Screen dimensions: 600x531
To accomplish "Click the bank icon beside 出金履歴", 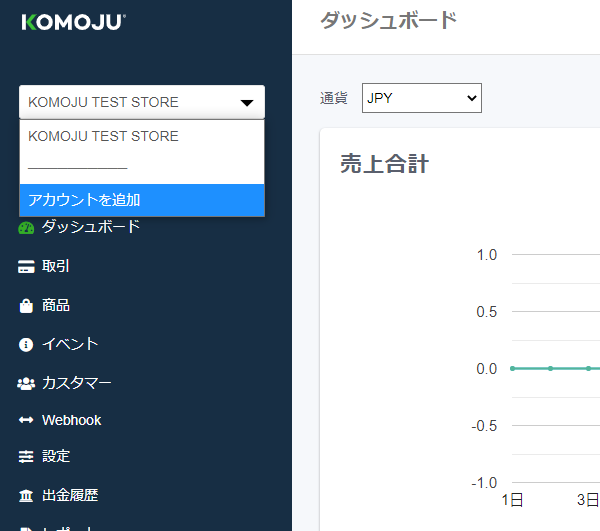I will point(26,496).
